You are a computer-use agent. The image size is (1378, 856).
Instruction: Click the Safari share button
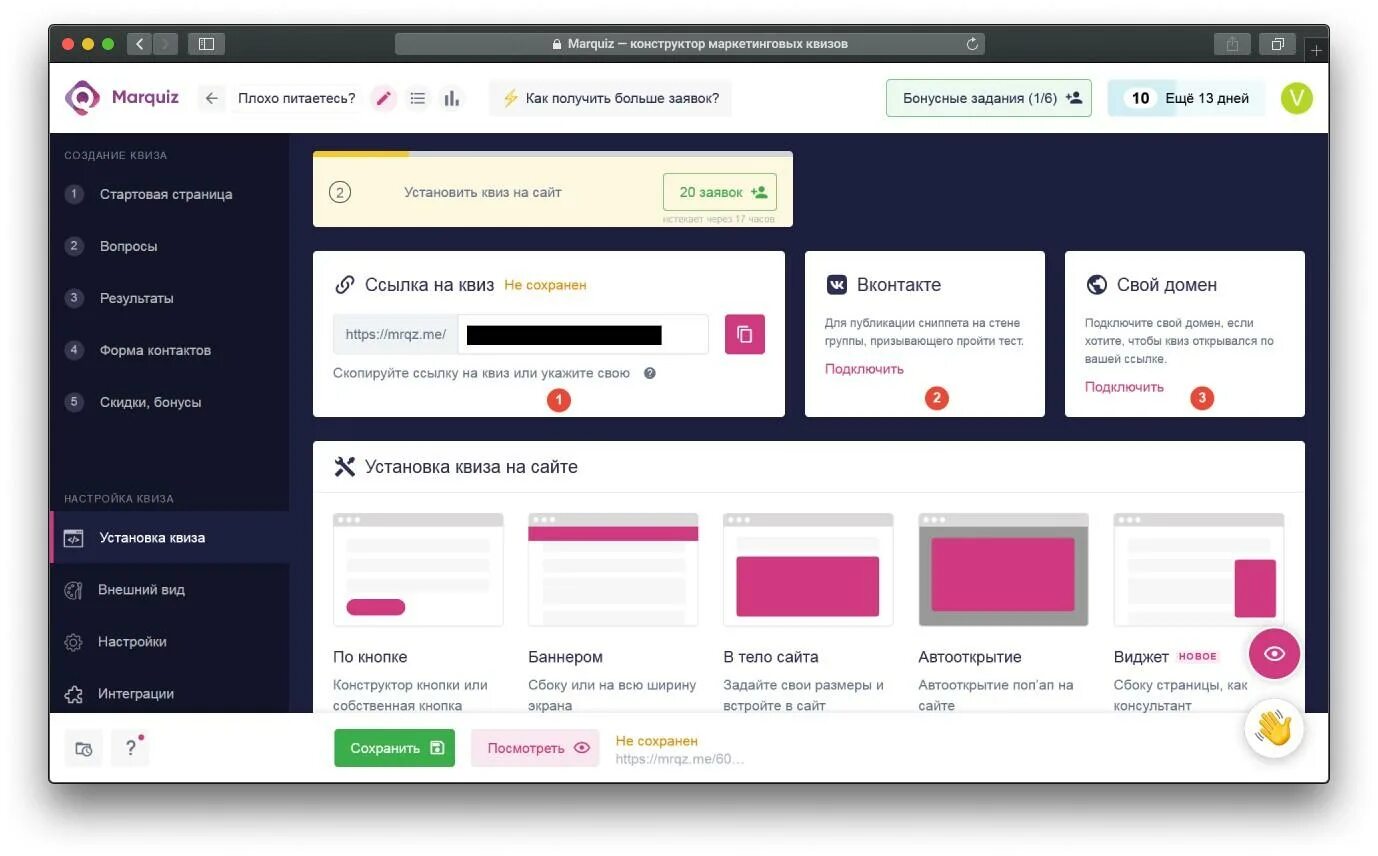pos(1232,44)
